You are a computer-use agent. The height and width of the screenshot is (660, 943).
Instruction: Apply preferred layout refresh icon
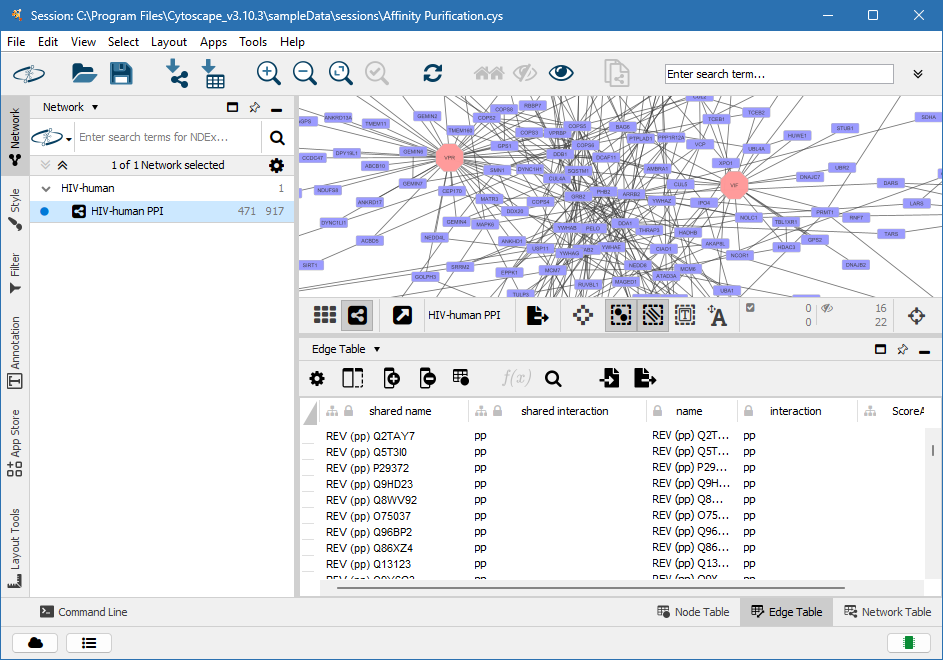tap(432, 73)
